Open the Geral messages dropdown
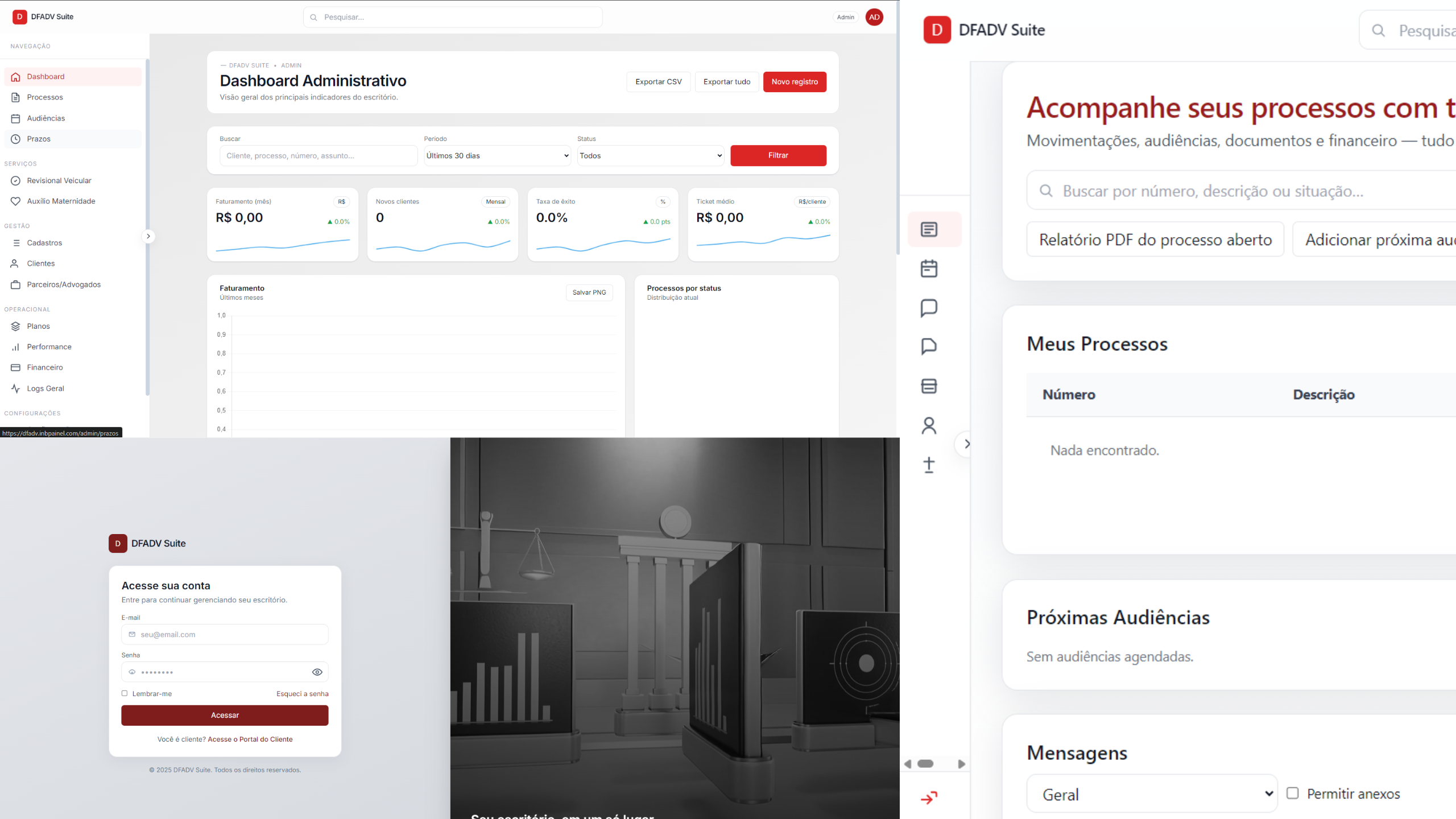Image resolution: width=1456 pixels, height=819 pixels. [1152, 794]
